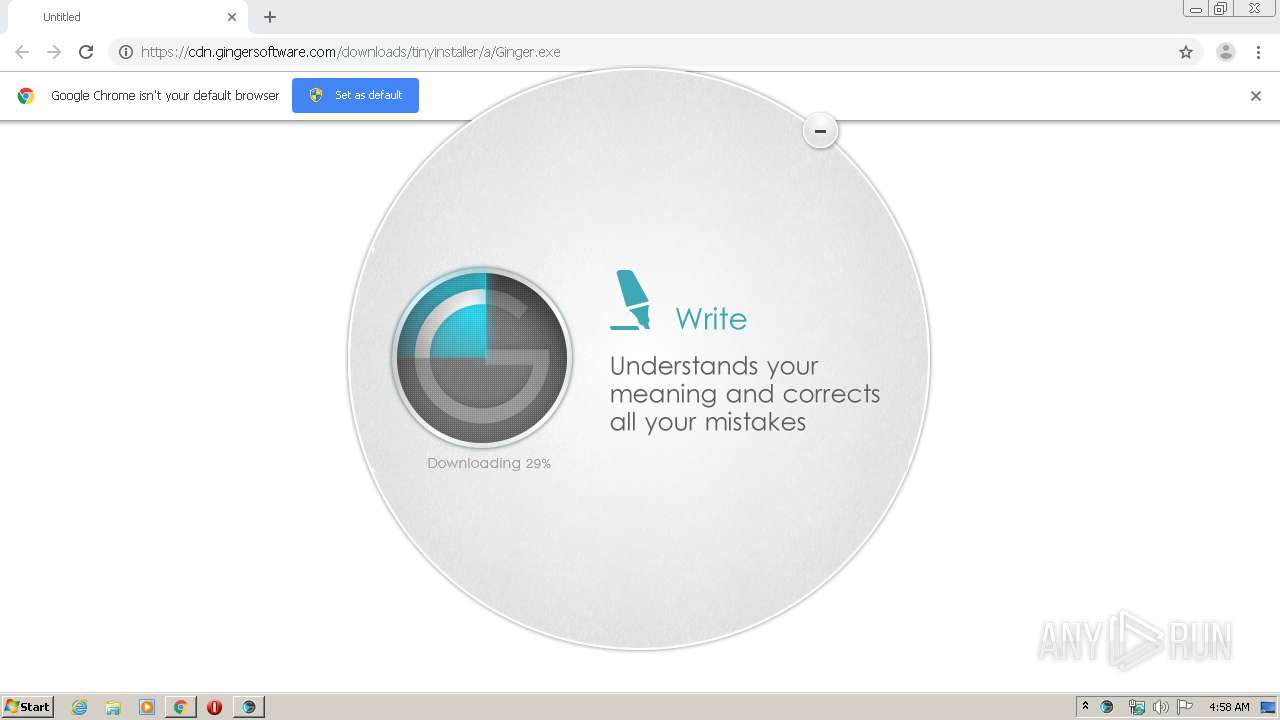Open Action Center flag icon
Image resolution: width=1280 pixels, height=720 pixels.
coord(1185,707)
